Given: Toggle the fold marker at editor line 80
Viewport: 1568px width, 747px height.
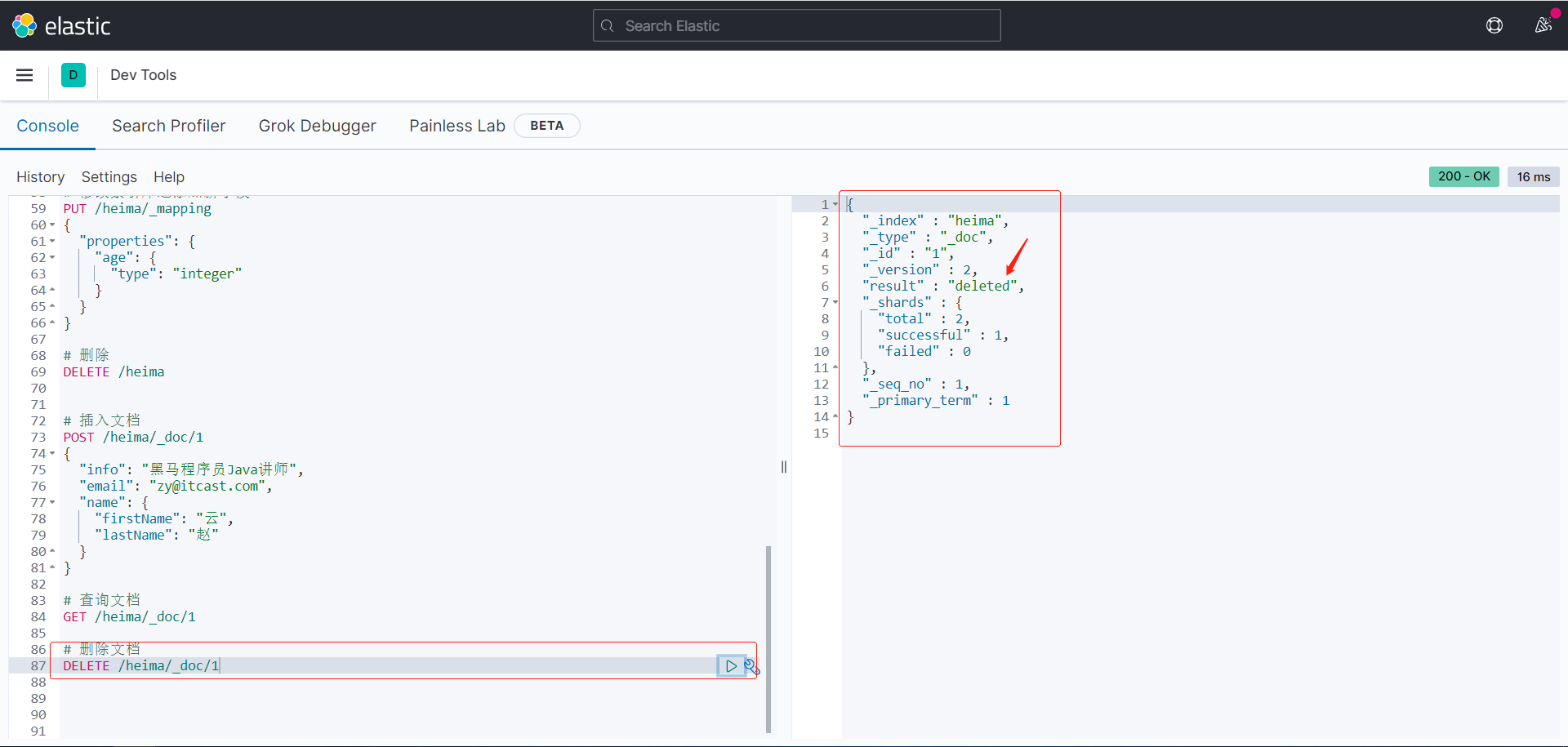Looking at the screenshot, I should (x=52, y=552).
